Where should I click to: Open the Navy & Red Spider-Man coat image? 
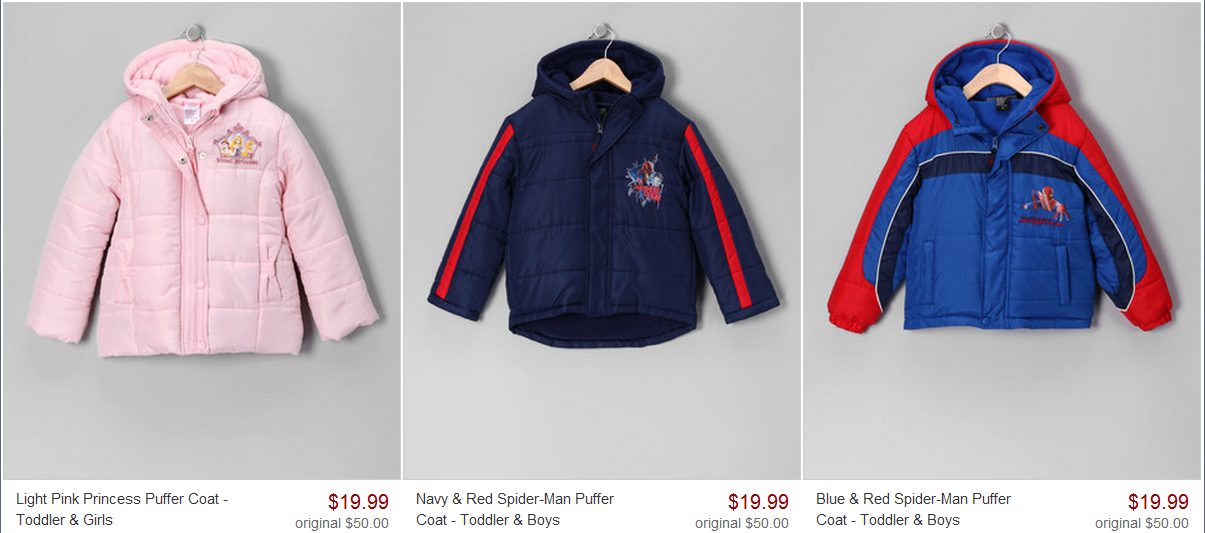point(602,241)
